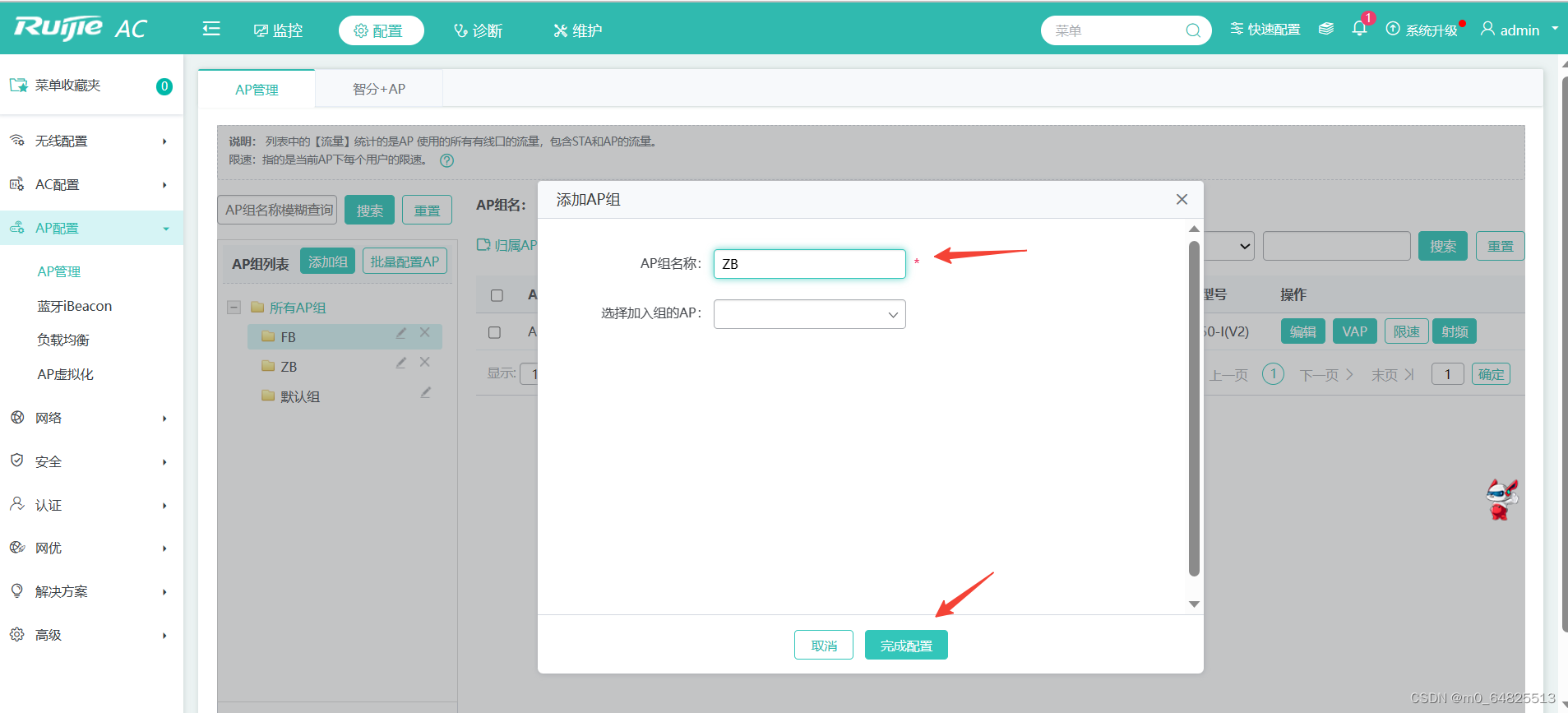Screen dimensions: 1568x713
Task: Click the menu search magnifier icon
Action: coord(1193,30)
